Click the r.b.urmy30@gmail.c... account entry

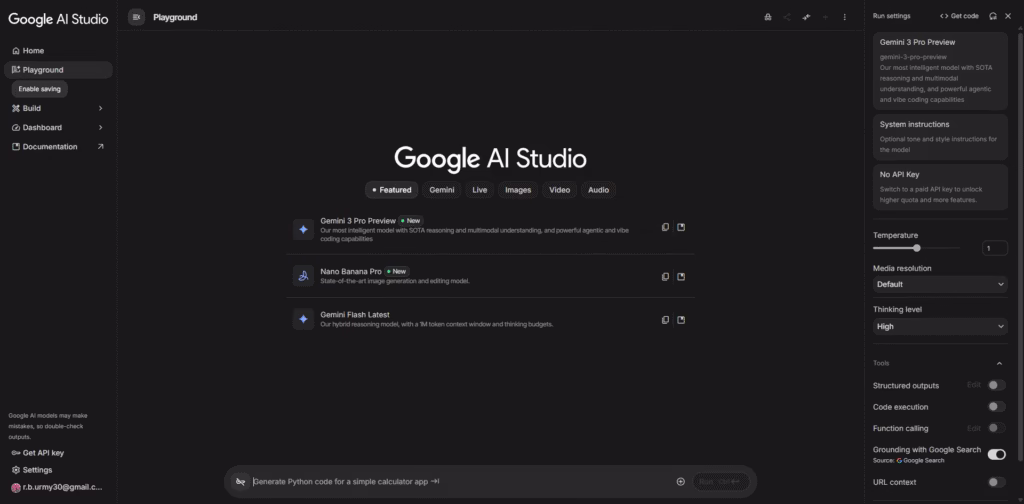(x=57, y=487)
